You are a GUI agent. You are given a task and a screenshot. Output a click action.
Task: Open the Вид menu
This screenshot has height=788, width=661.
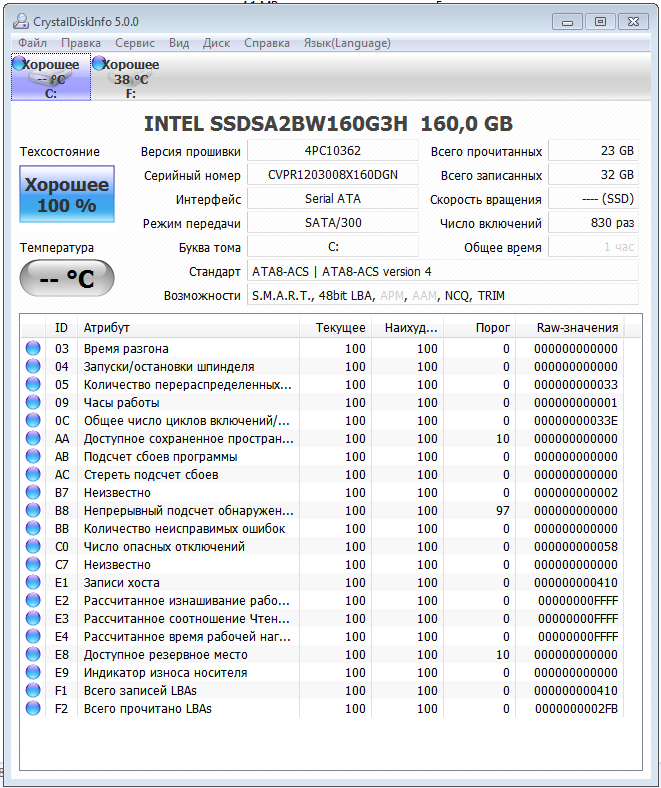tap(179, 43)
